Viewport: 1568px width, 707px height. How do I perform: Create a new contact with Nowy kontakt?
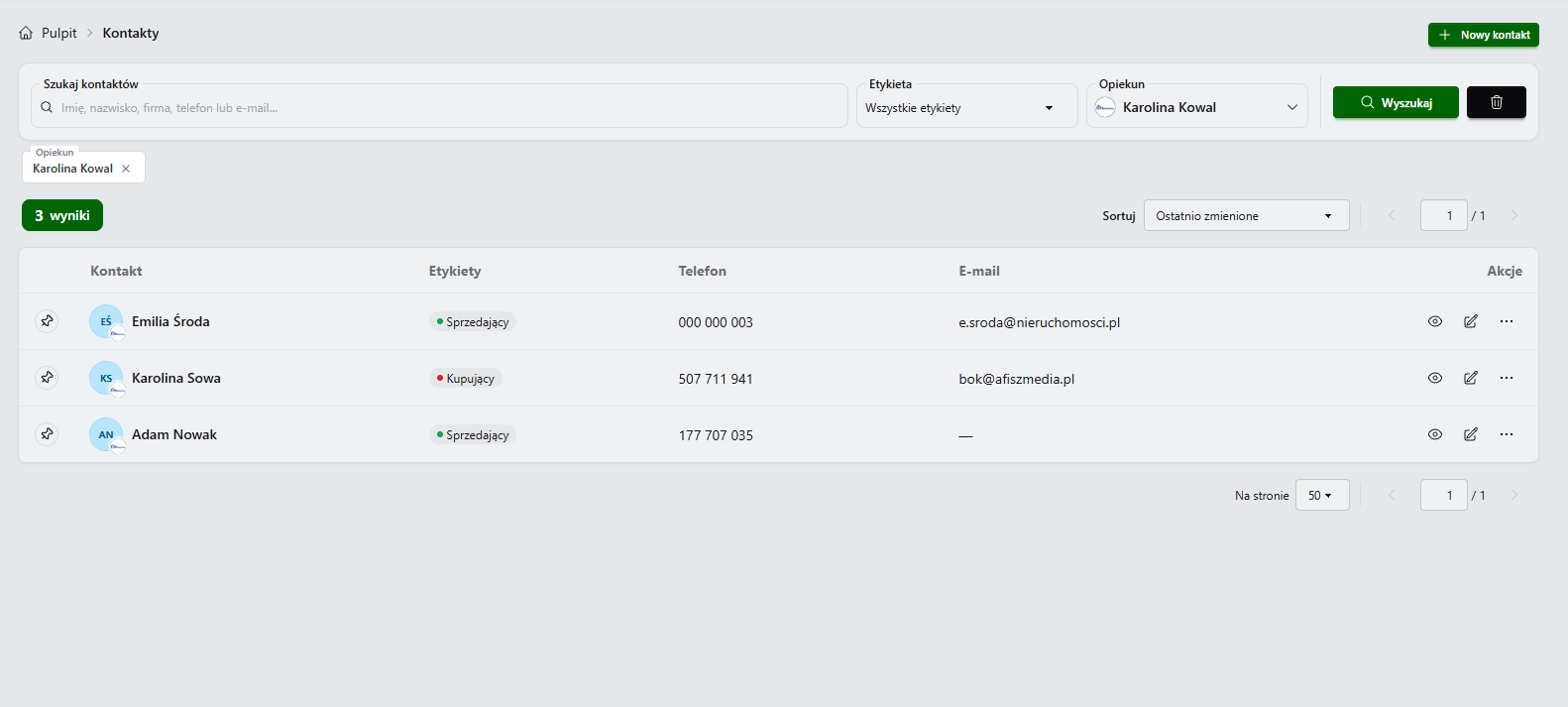[1484, 35]
